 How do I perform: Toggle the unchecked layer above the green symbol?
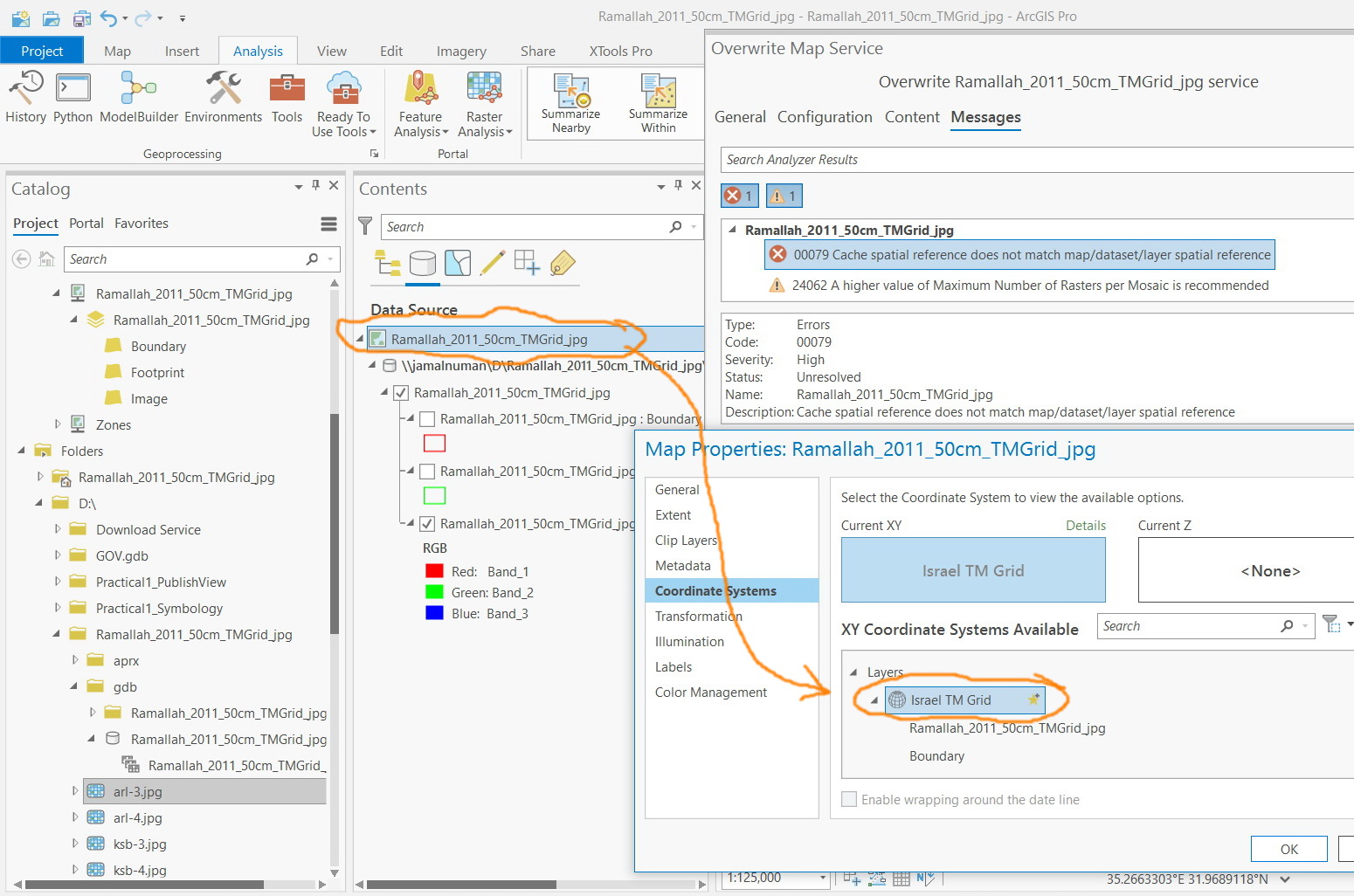coord(427,472)
